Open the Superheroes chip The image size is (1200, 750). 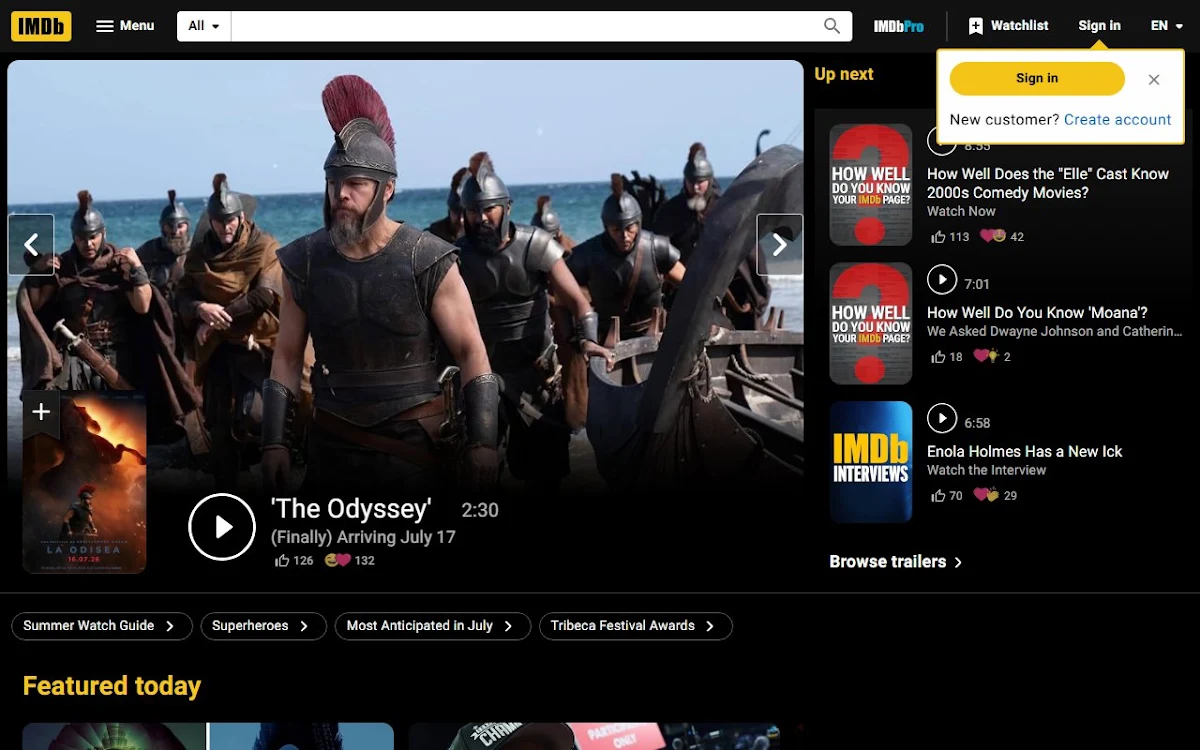pos(263,626)
